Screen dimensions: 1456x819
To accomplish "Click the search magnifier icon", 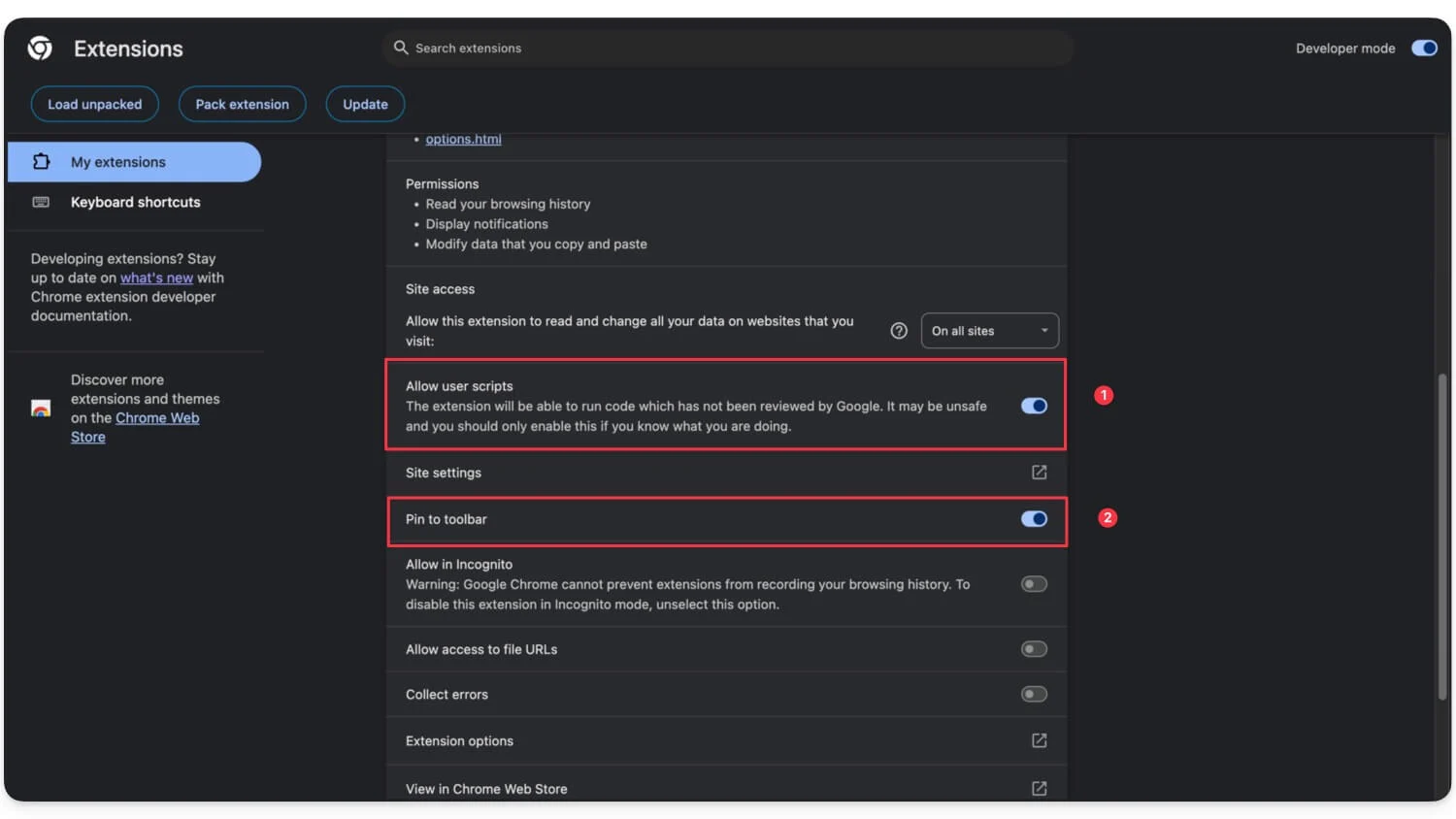I will pos(401,48).
